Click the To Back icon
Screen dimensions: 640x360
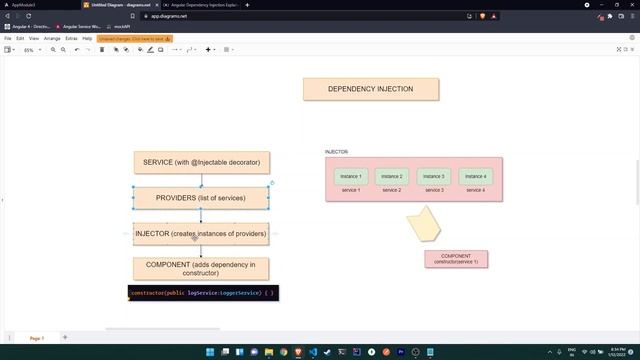pyautogui.click(x=126, y=50)
